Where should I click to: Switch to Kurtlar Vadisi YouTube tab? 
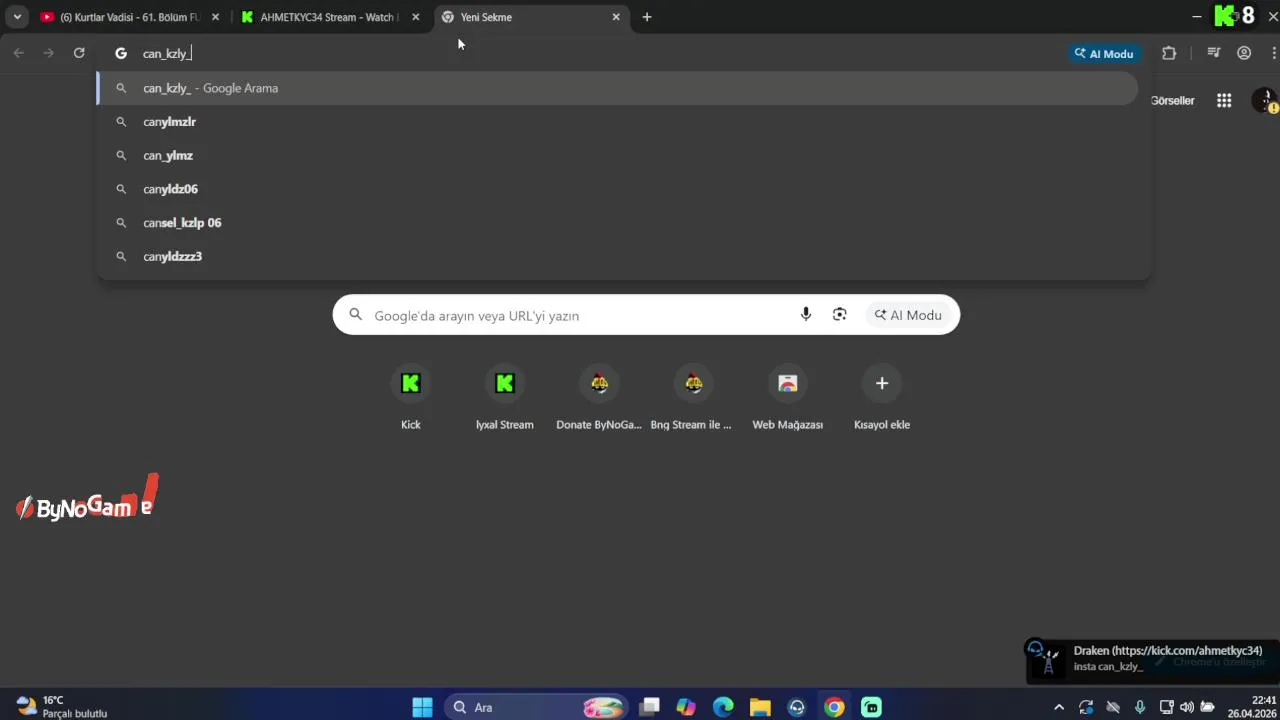(x=130, y=17)
